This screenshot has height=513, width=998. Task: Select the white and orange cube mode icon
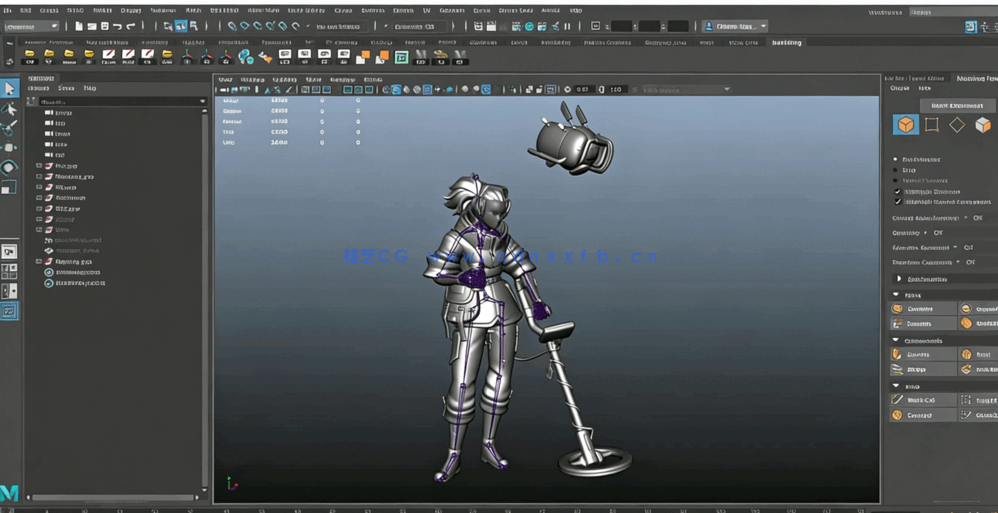[983, 125]
